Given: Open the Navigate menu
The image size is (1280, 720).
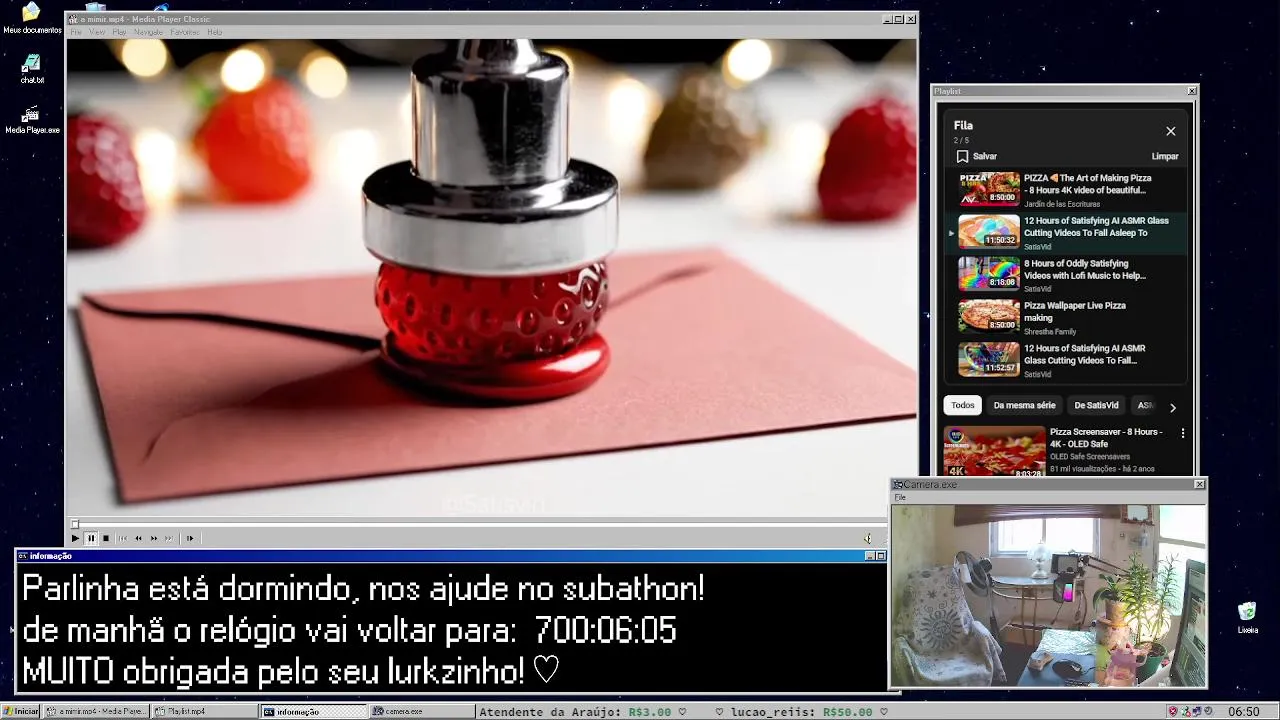Looking at the screenshot, I should (x=148, y=32).
